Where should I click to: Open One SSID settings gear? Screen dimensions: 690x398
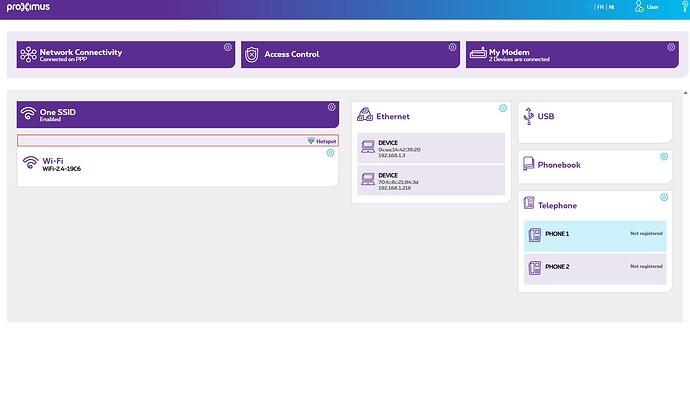click(331, 107)
